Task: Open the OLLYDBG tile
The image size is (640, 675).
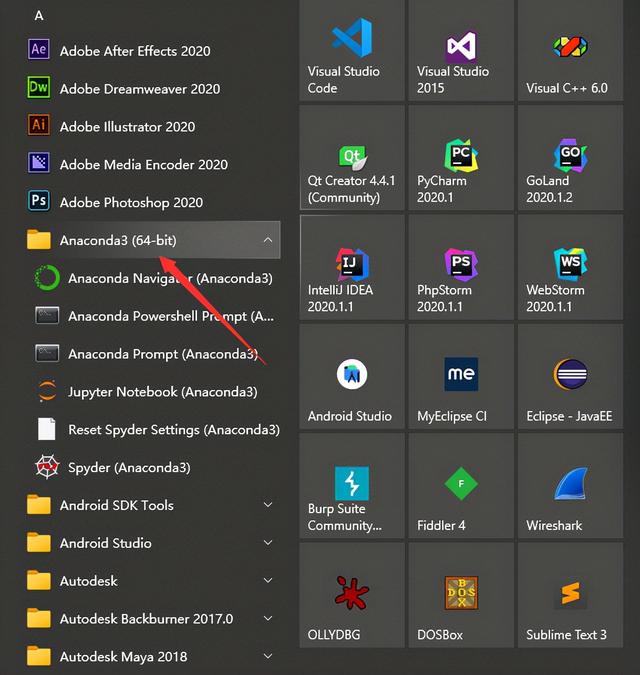Action: click(352, 595)
